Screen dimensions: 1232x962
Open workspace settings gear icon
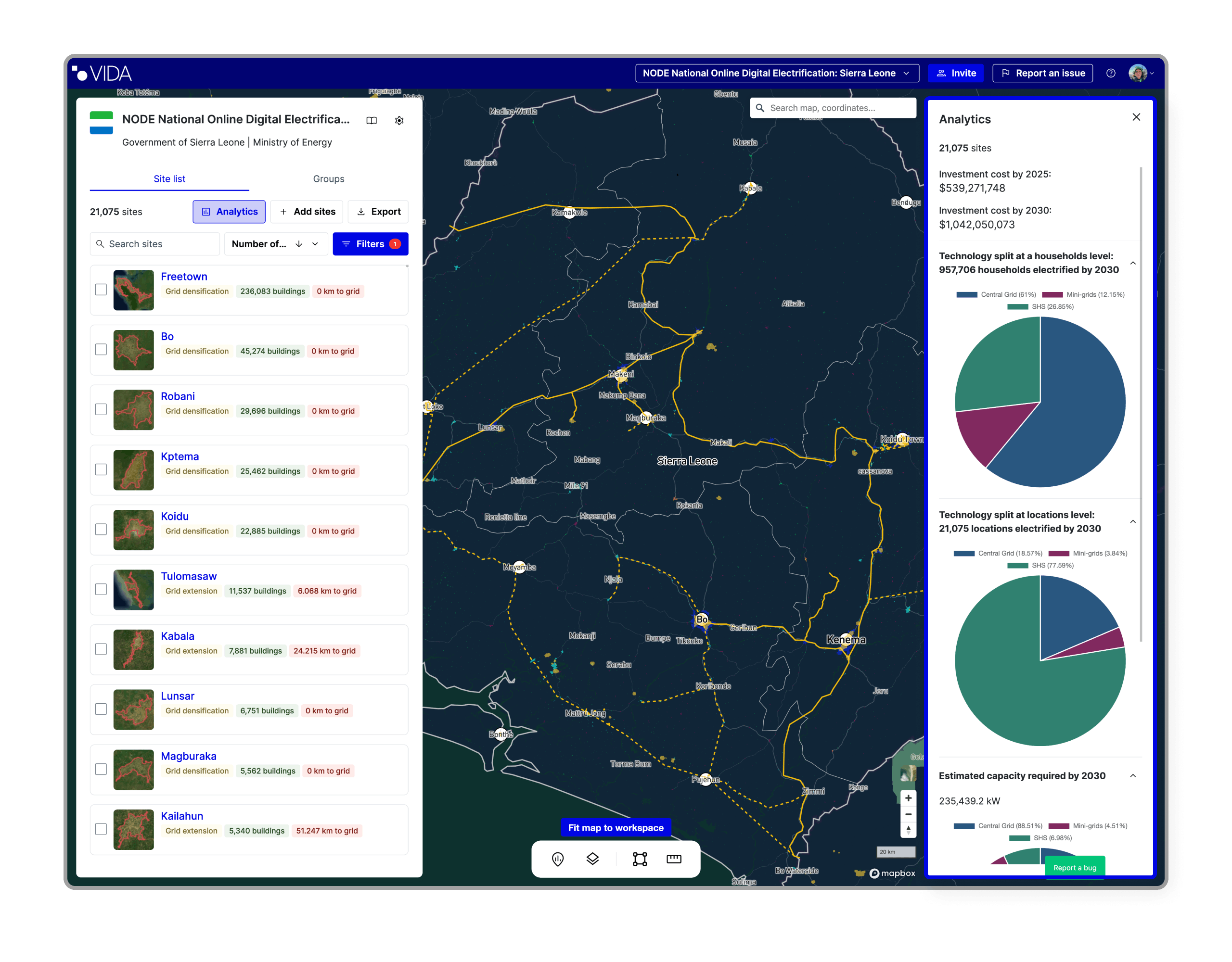(x=399, y=120)
